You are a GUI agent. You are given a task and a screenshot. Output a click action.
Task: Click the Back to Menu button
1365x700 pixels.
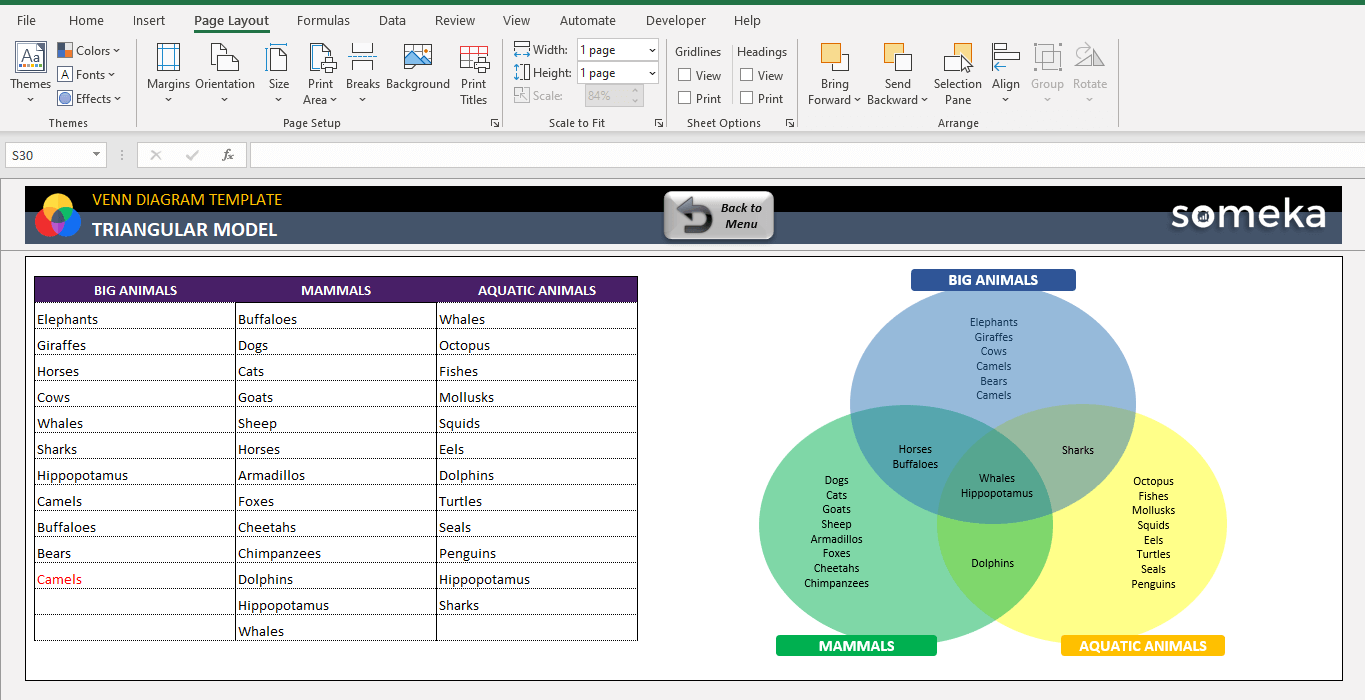click(719, 216)
